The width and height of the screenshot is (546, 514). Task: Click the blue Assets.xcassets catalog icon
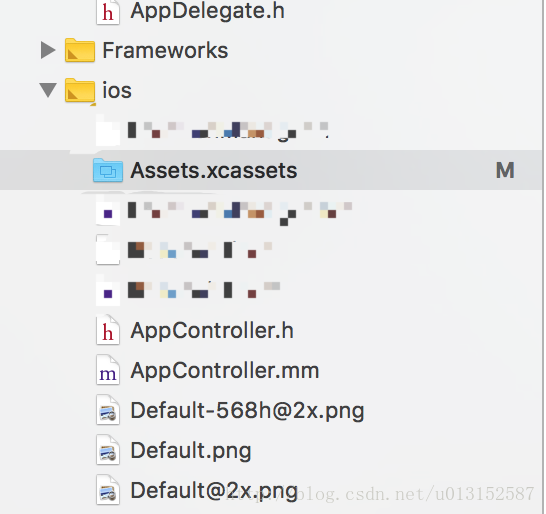click(108, 170)
